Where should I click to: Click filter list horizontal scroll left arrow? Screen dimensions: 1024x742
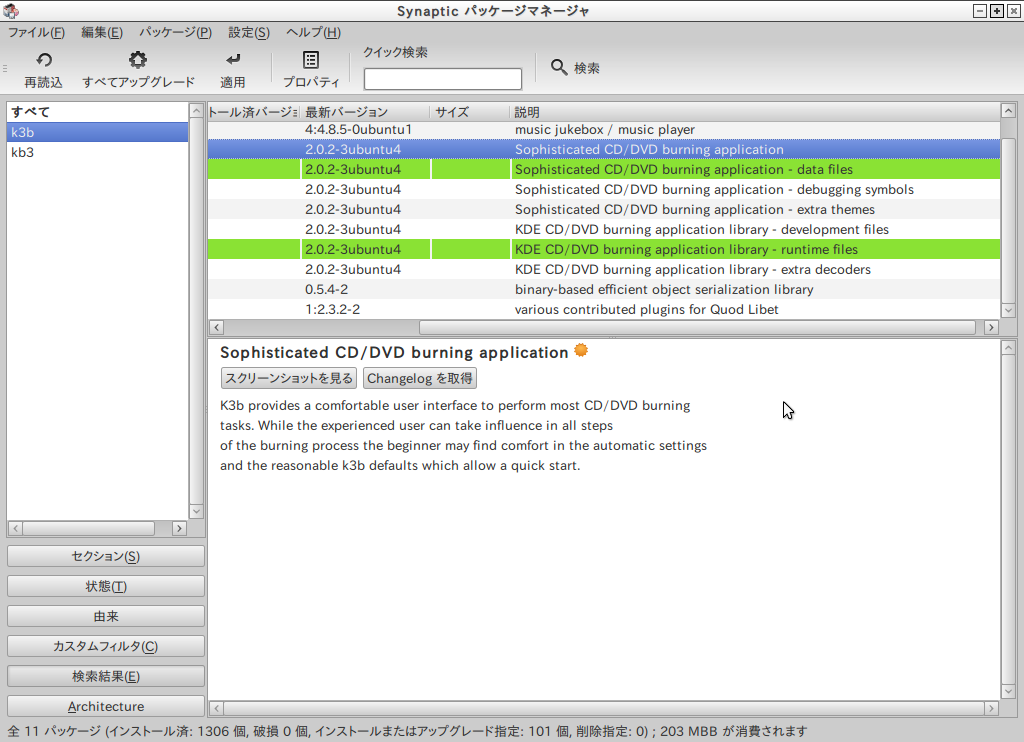[x=16, y=528]
